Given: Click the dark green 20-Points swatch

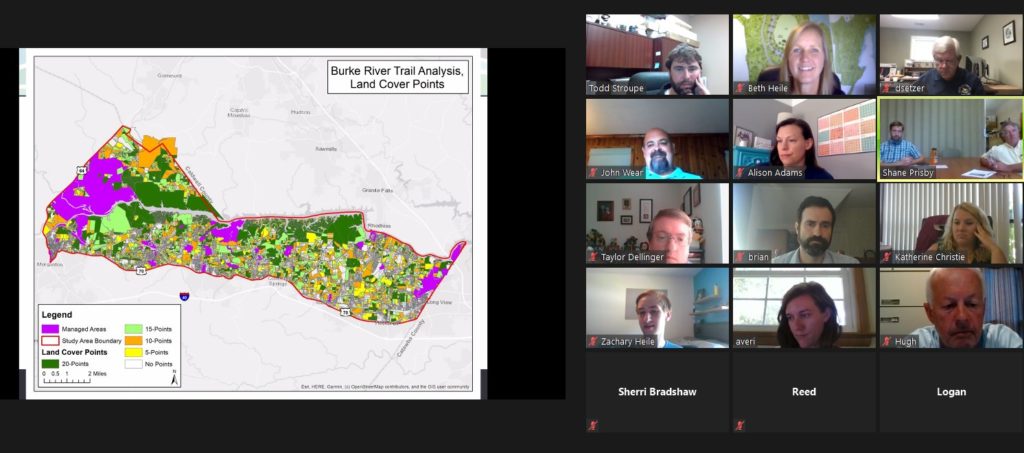Looking at the screenshot, I should click(50, 364).
